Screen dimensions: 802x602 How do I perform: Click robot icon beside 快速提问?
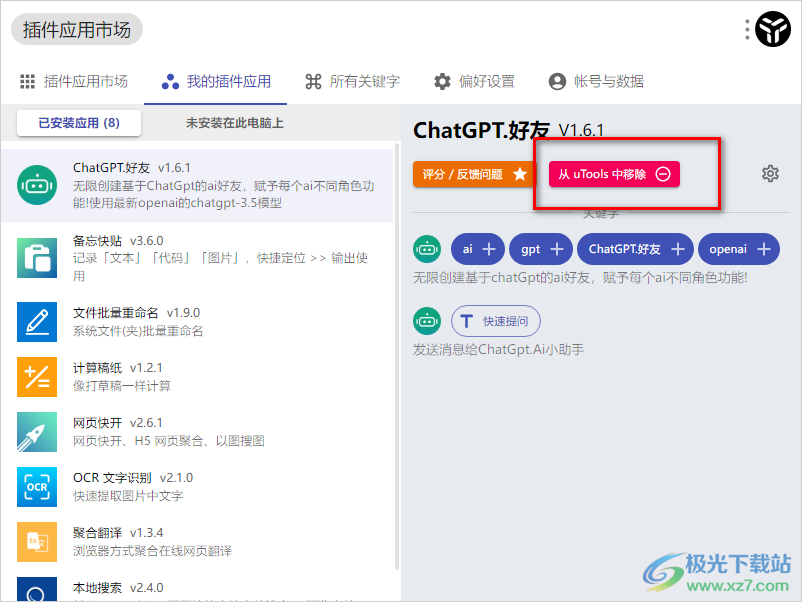[427, 321]
